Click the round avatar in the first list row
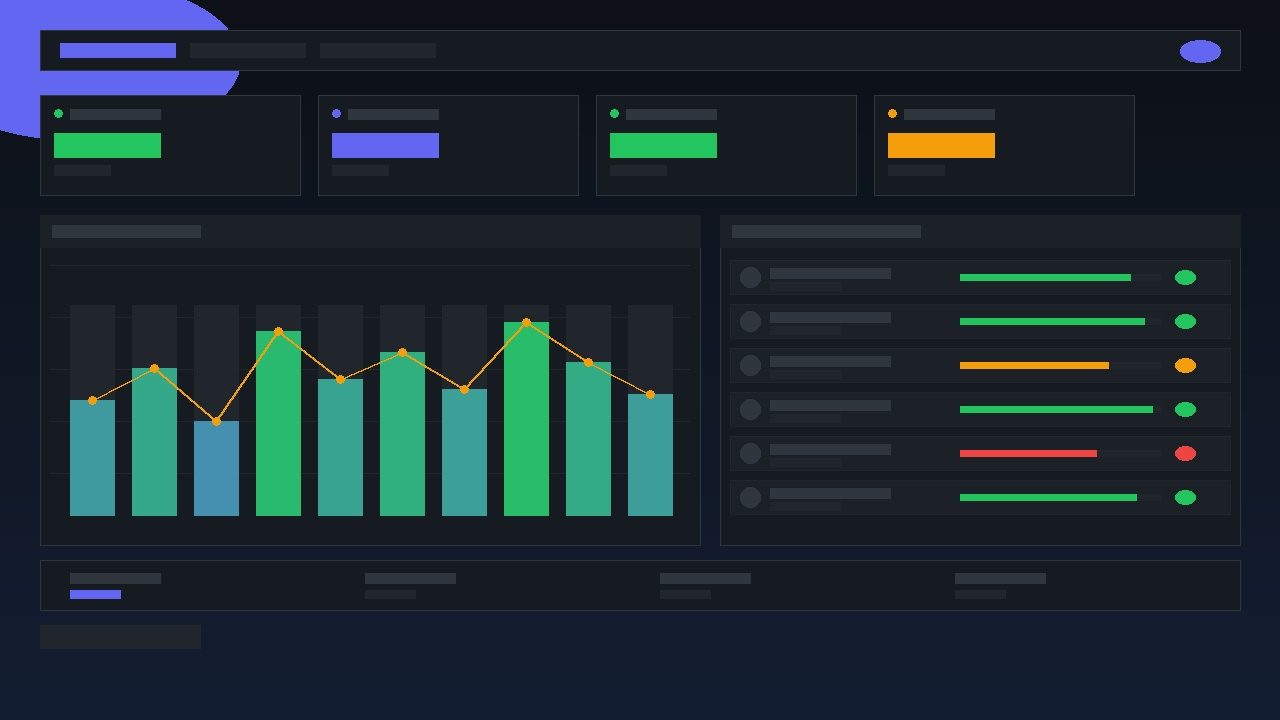The height and width of the screenshot is (720, 1280). [750, 277]
